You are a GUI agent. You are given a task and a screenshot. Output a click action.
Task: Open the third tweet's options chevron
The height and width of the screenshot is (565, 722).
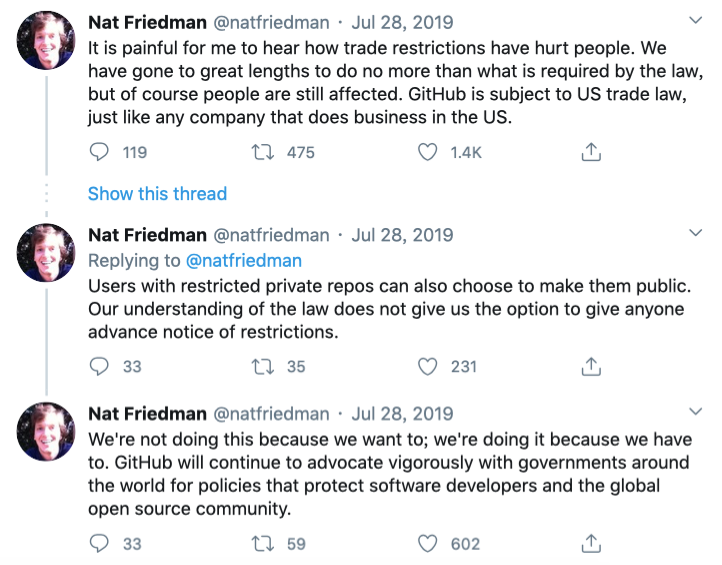click(x=697, y=412)
